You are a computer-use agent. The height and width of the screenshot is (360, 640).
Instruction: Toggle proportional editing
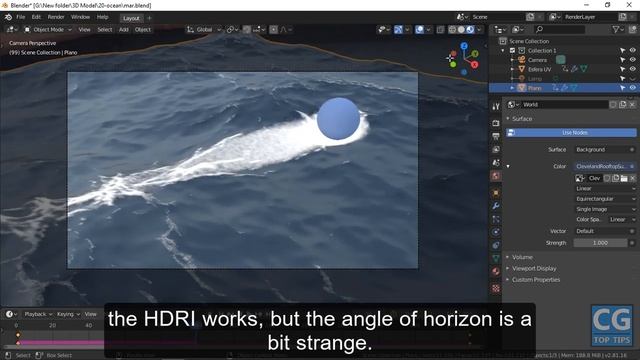click(273, 29)
